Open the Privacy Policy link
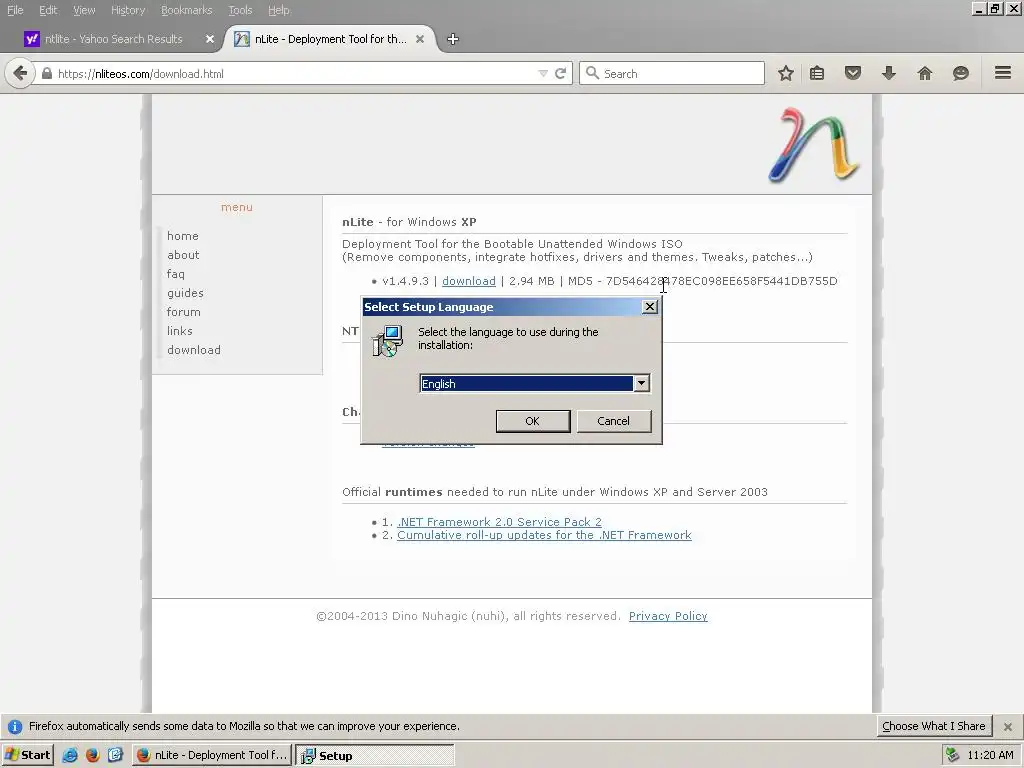 pos(668,616)
